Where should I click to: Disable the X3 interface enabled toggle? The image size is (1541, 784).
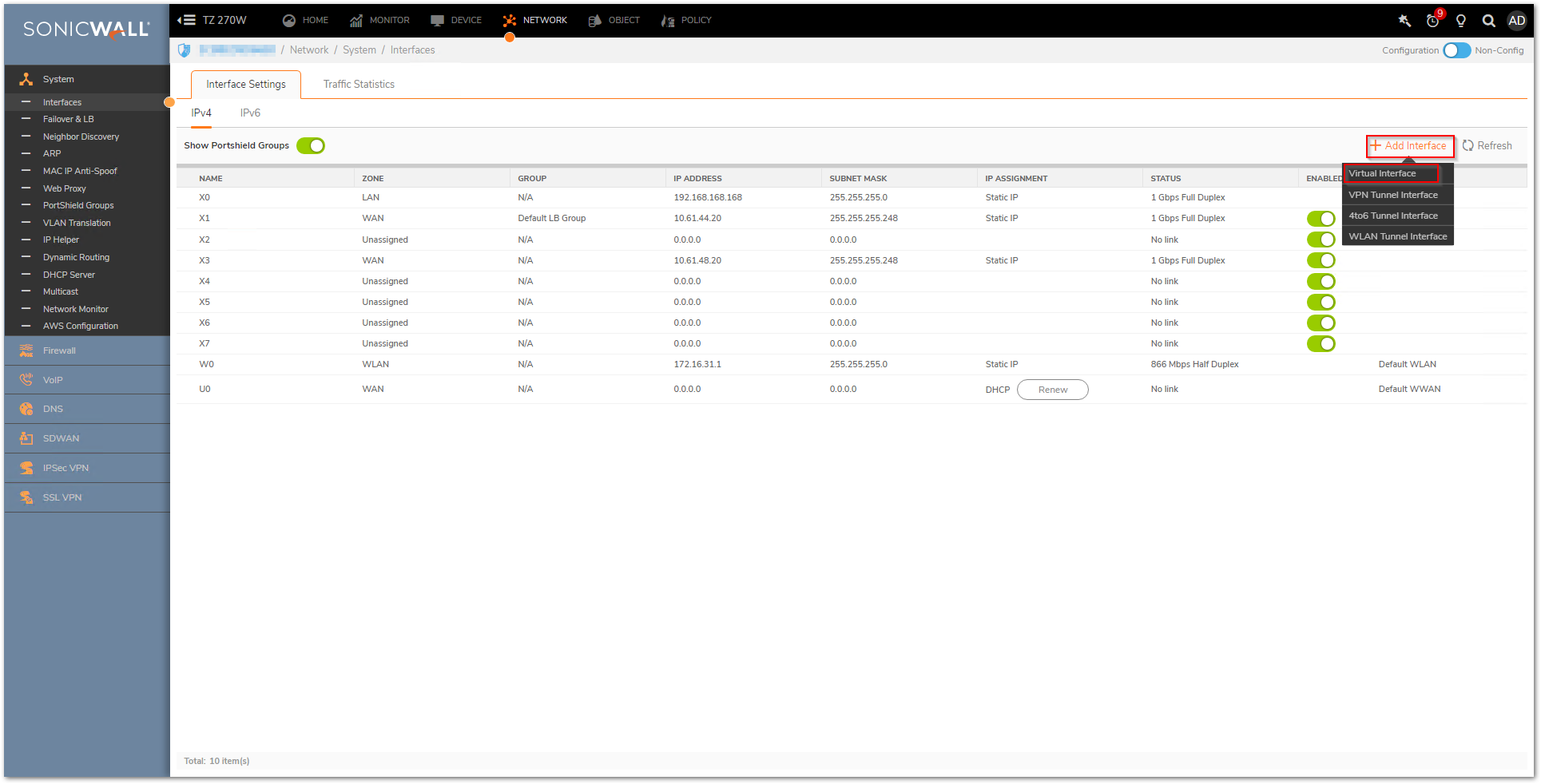click(x=1321, y=260)
